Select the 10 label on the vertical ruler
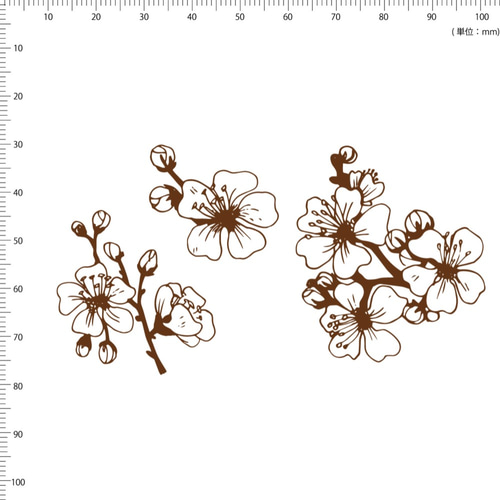 (18, 48)
